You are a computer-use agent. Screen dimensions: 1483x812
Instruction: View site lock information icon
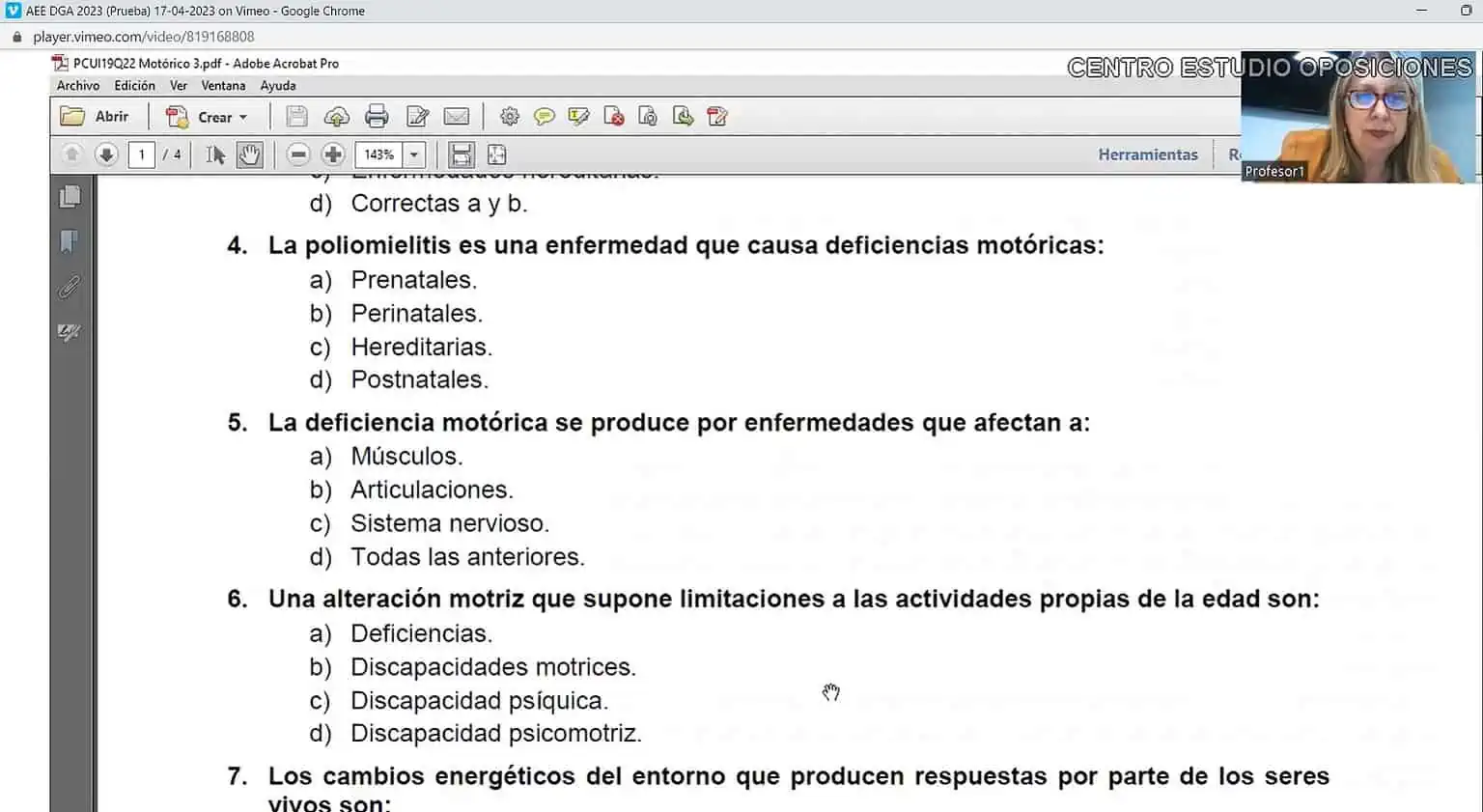coord(16,37)
